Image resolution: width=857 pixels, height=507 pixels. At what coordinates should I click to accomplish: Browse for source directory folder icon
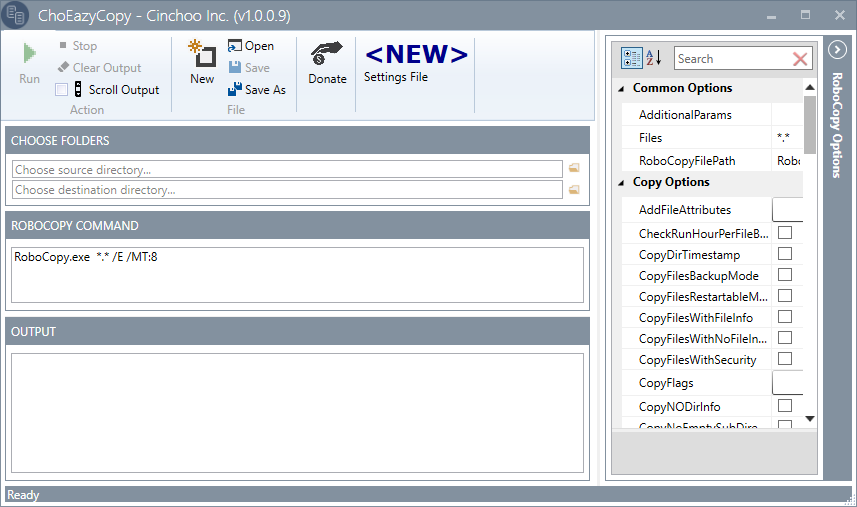pos(574,168)
